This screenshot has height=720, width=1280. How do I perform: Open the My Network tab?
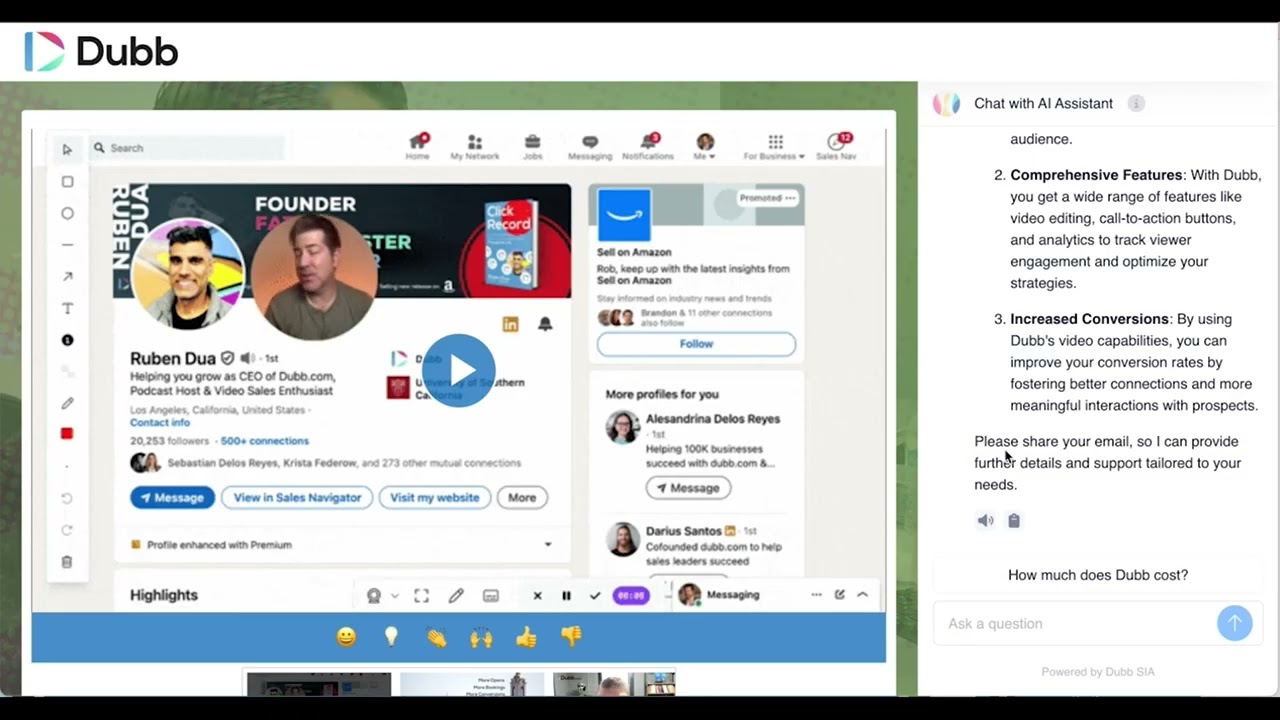point(475,146)
